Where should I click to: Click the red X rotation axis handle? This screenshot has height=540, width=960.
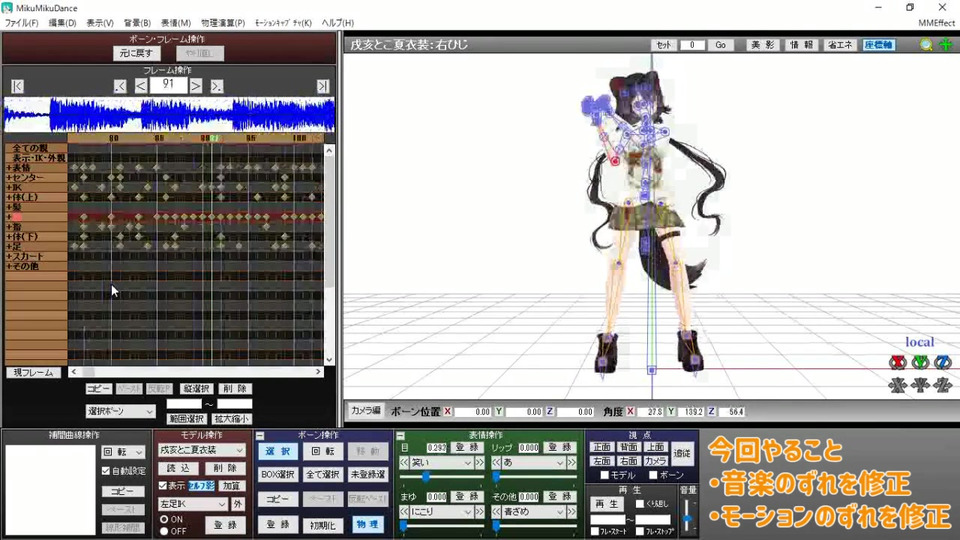[x=898, y=362]
